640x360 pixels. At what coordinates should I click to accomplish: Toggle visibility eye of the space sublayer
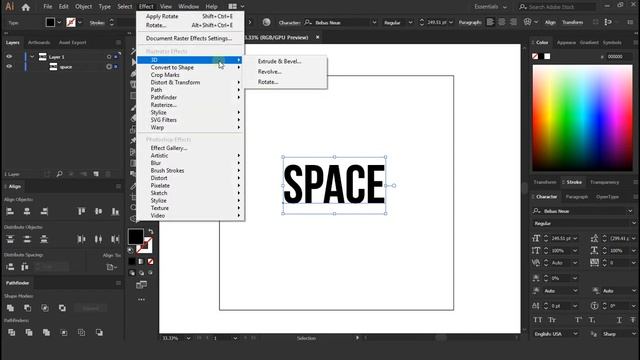point(9,67)
